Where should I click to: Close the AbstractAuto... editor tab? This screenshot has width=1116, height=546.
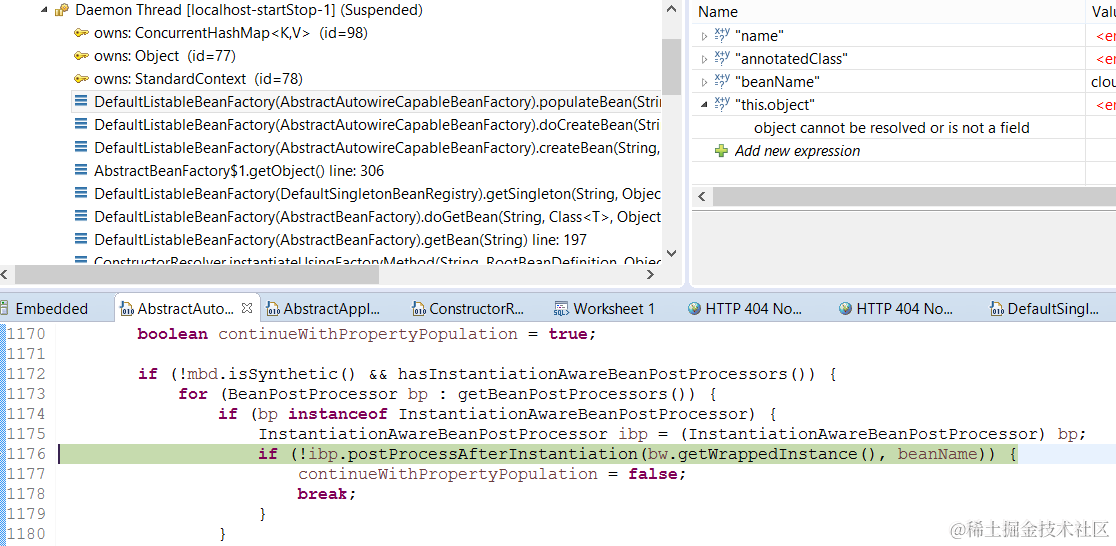(x=247, y=308)
